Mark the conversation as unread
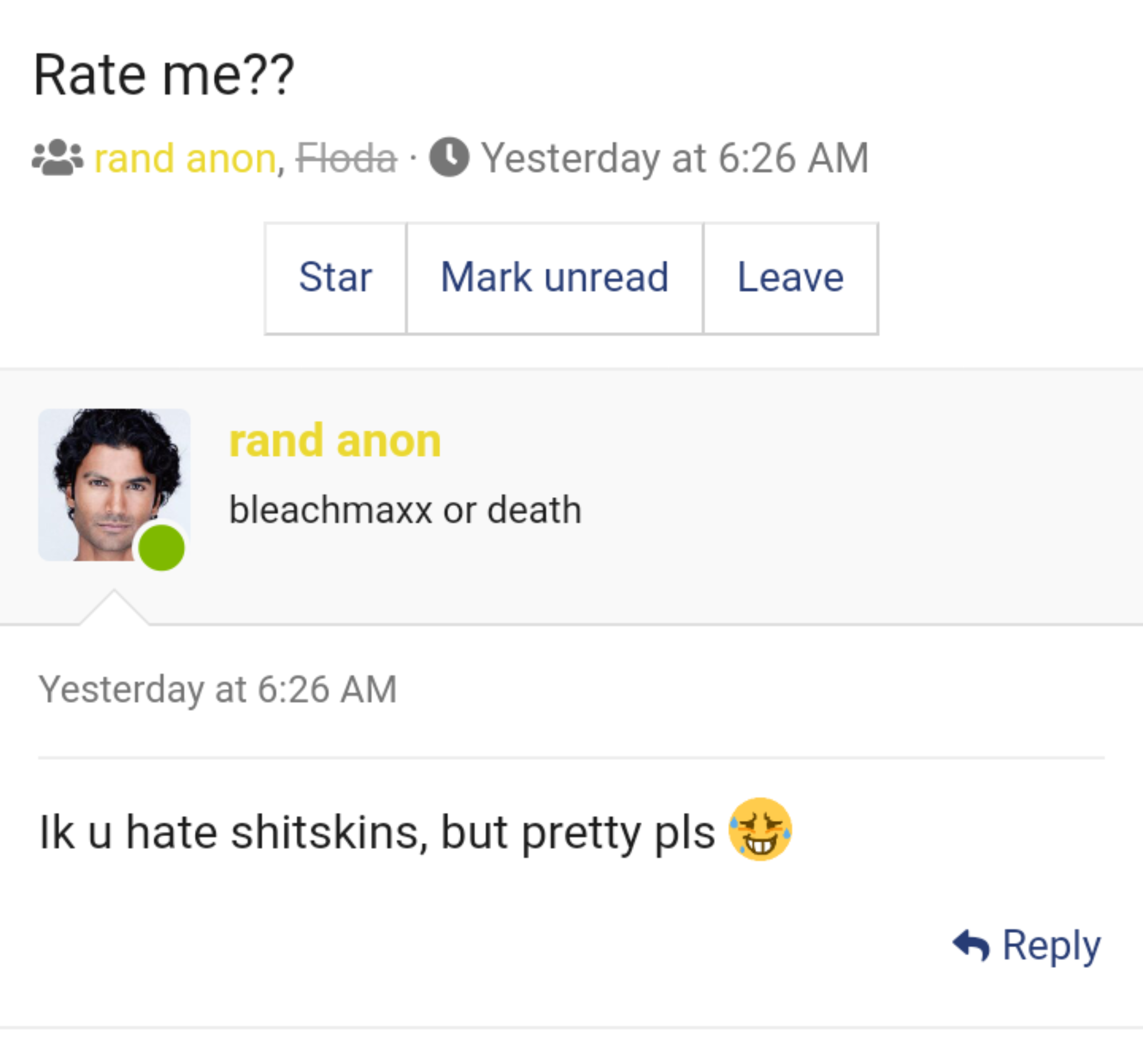 pyautogui.click(x=554, y=278)
